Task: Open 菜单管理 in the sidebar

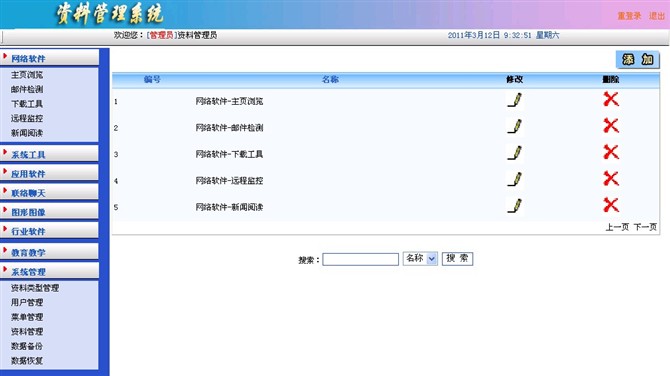Action: tap(27, 317)
